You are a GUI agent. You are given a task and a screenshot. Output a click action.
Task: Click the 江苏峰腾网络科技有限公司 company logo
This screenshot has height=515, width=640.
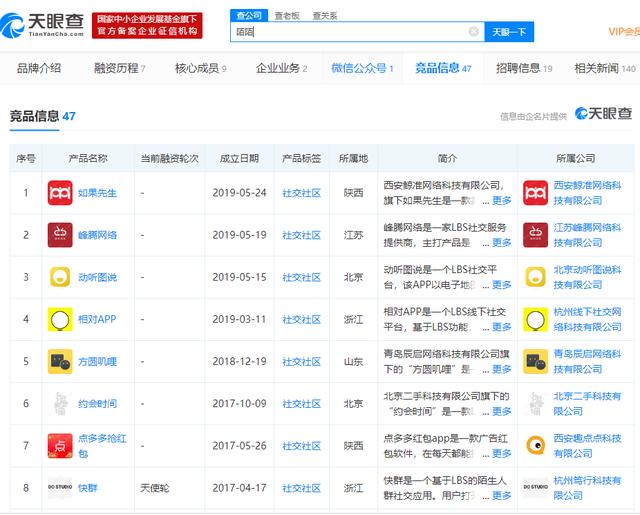(x=536, y=235)
